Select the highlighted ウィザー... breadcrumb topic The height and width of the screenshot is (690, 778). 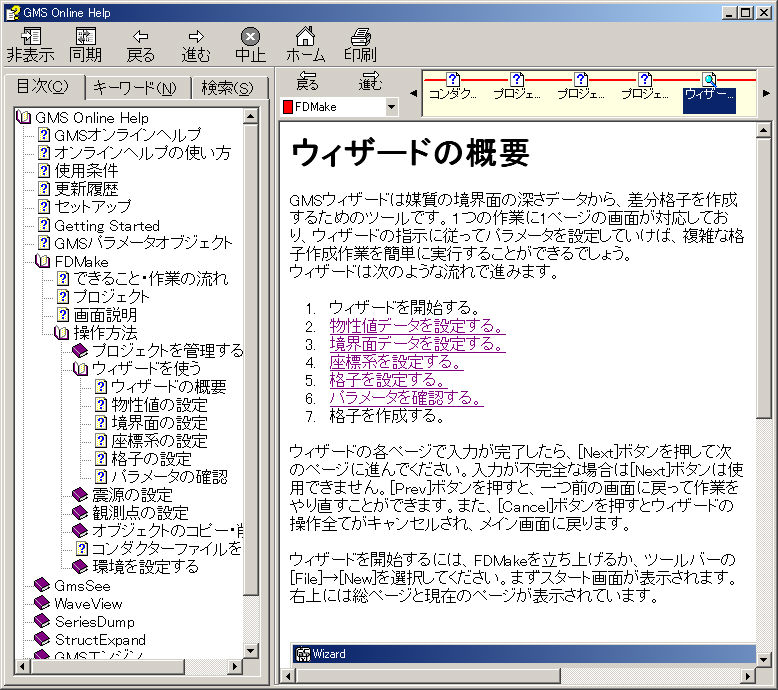709,93
